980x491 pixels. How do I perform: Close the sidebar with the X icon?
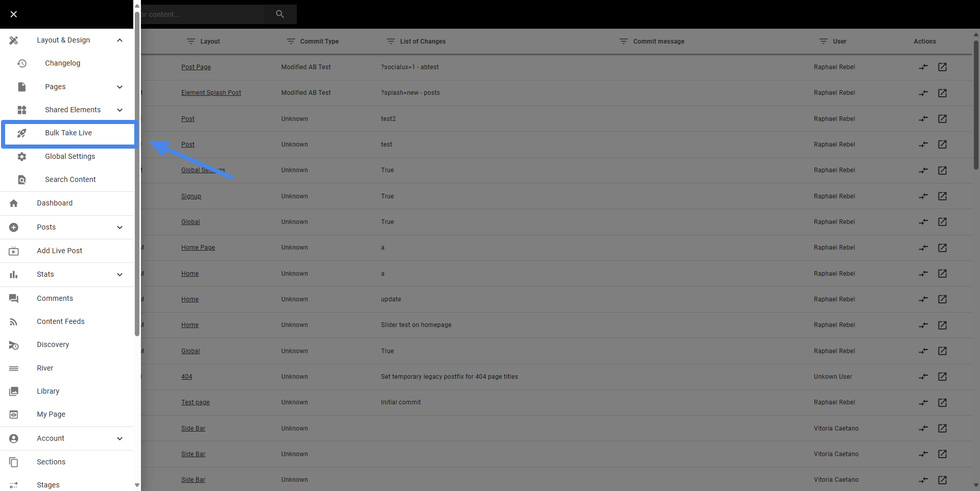(13, 14)
